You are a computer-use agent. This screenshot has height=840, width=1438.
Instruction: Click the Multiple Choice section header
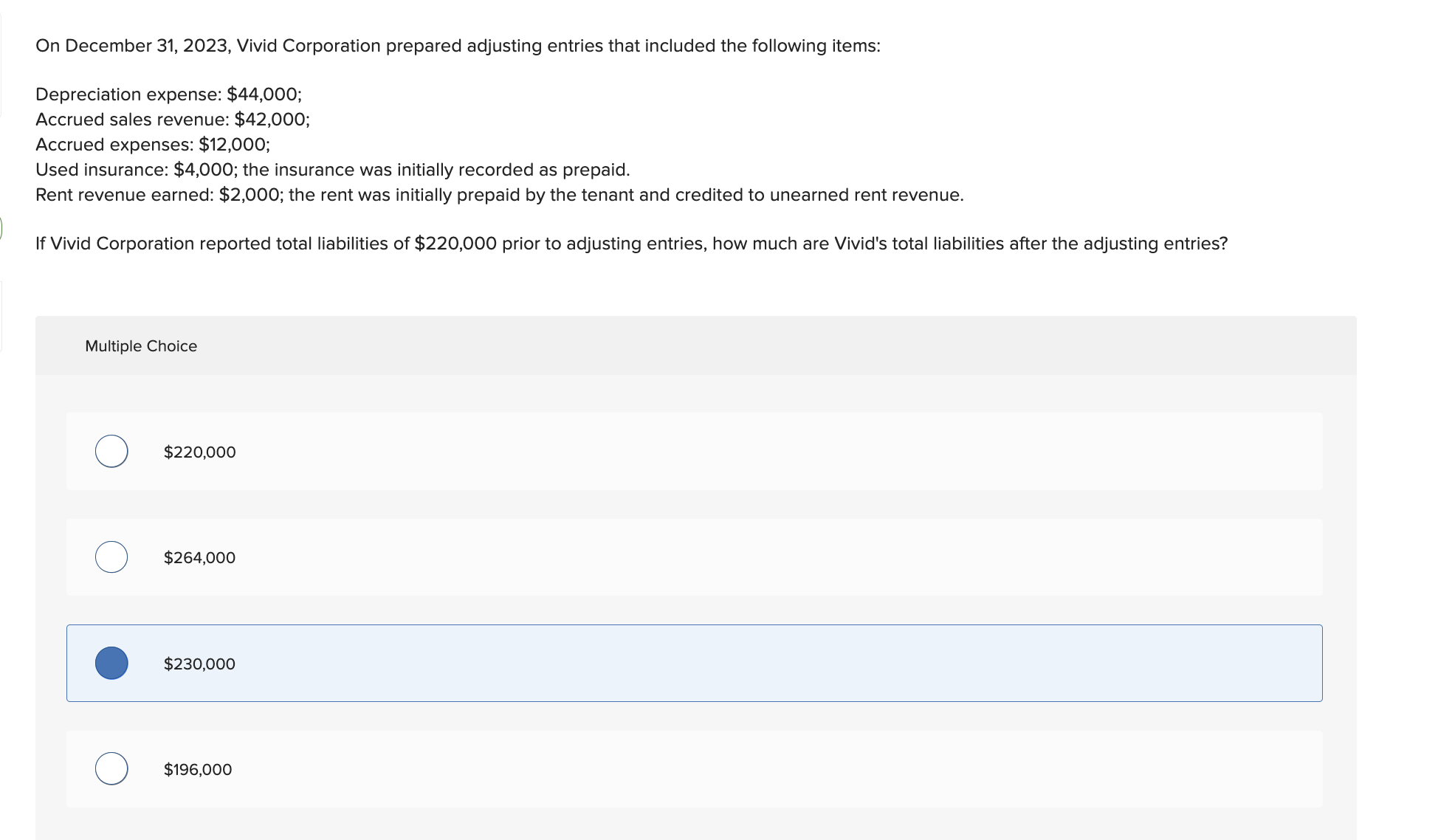[x=141, y=345]
